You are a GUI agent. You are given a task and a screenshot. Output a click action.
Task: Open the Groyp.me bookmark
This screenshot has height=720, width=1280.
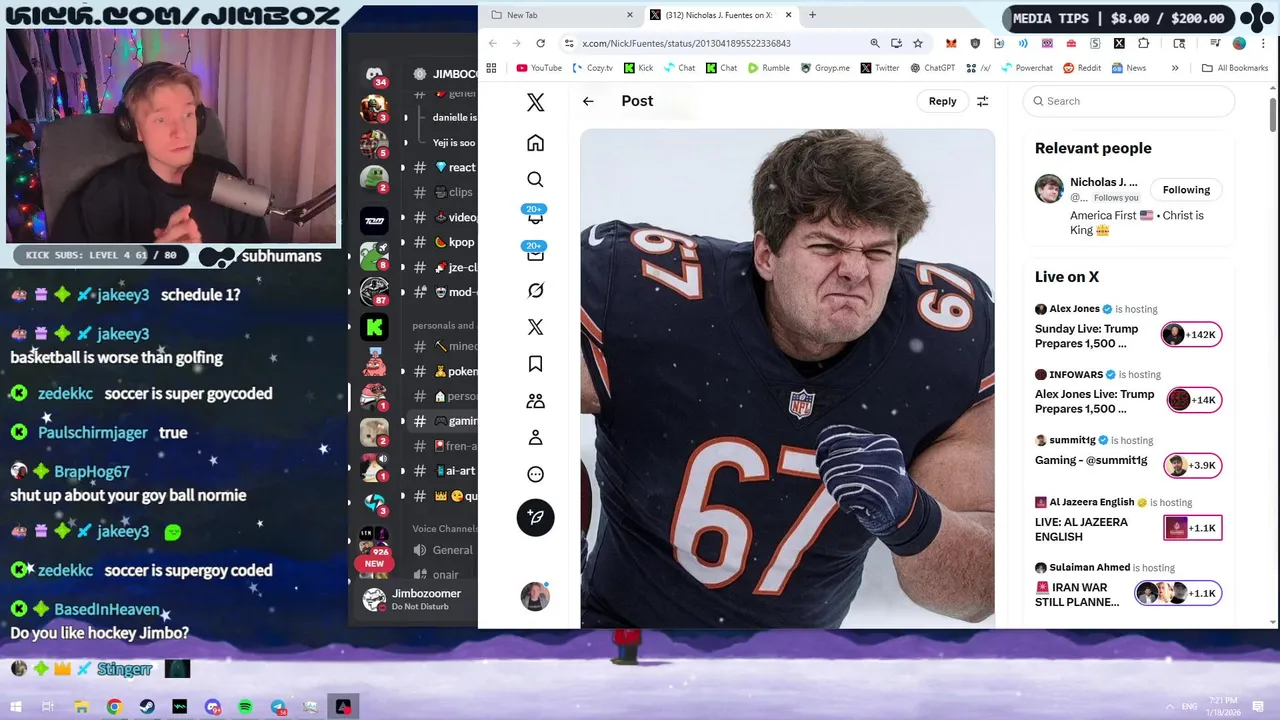pyautogui.click(x=825, y=68)
